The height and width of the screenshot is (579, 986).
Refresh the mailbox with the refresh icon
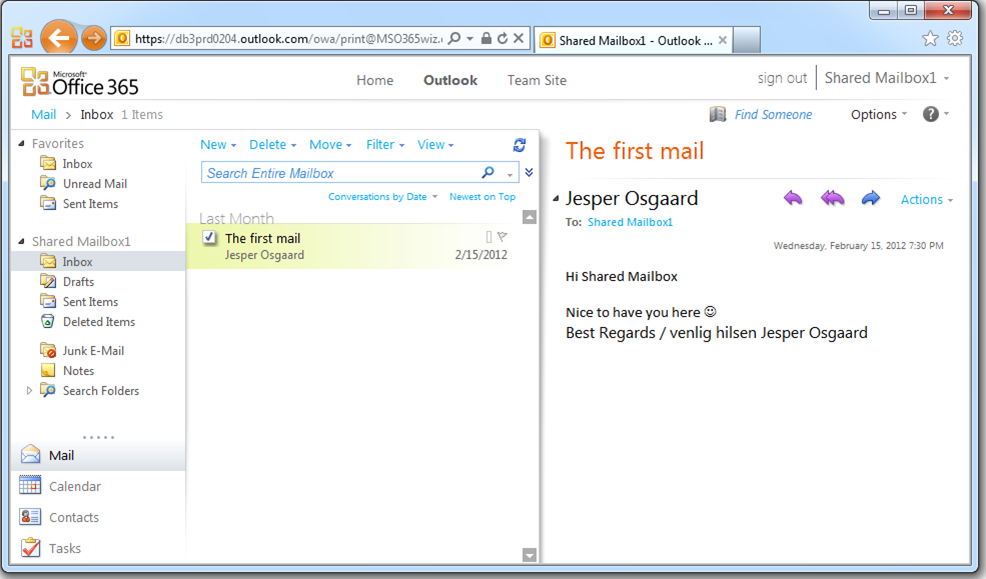[x=519, y=145]
